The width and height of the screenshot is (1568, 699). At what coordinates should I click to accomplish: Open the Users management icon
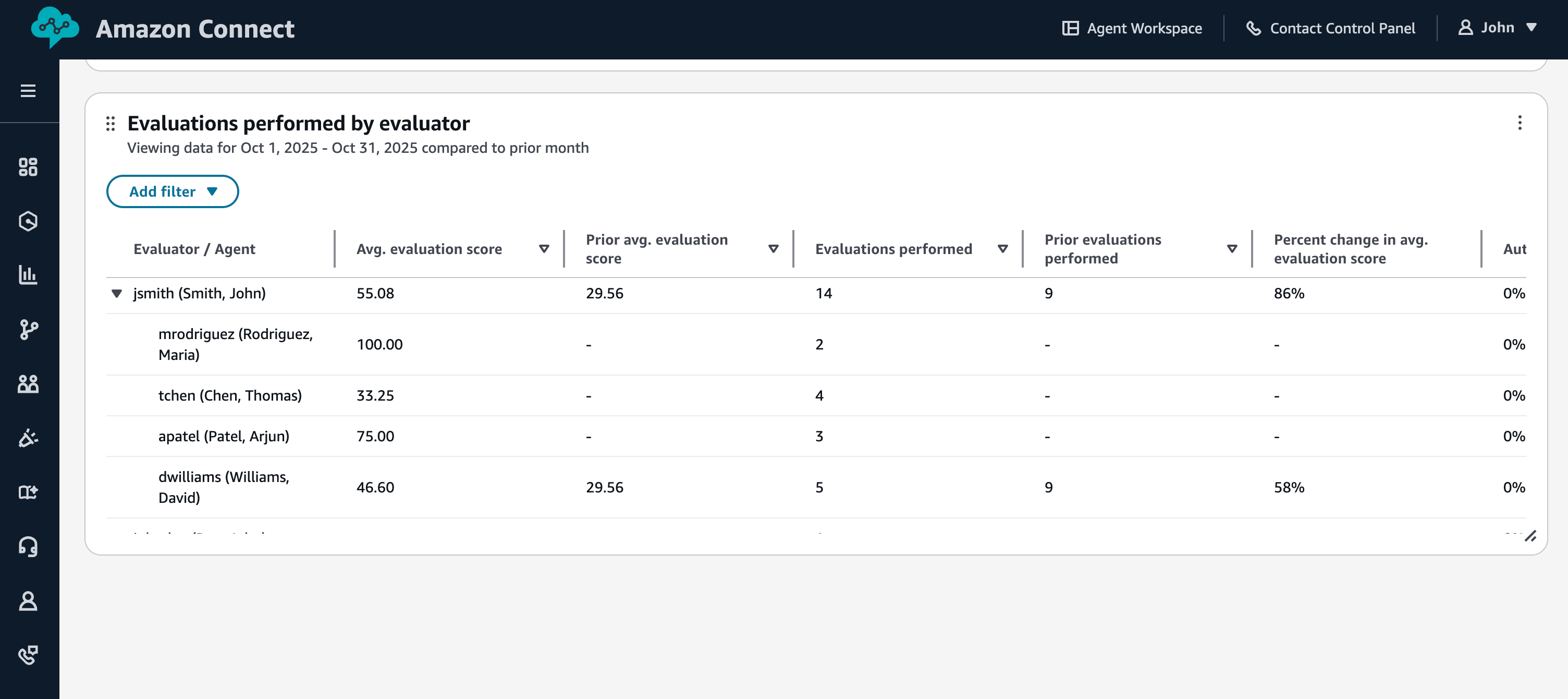click(27, 383)
